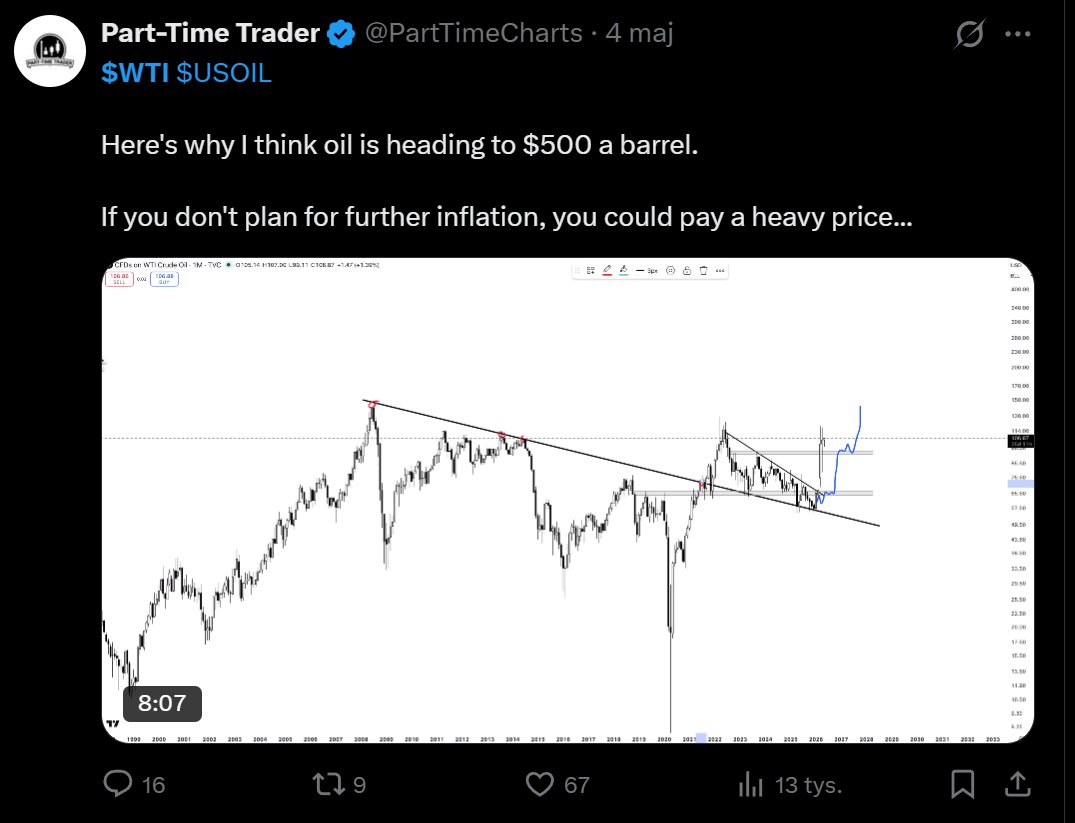This screenshot has height=823, width=1075.
Task: Bookmark this oil chart post
Action: (963, 784)
